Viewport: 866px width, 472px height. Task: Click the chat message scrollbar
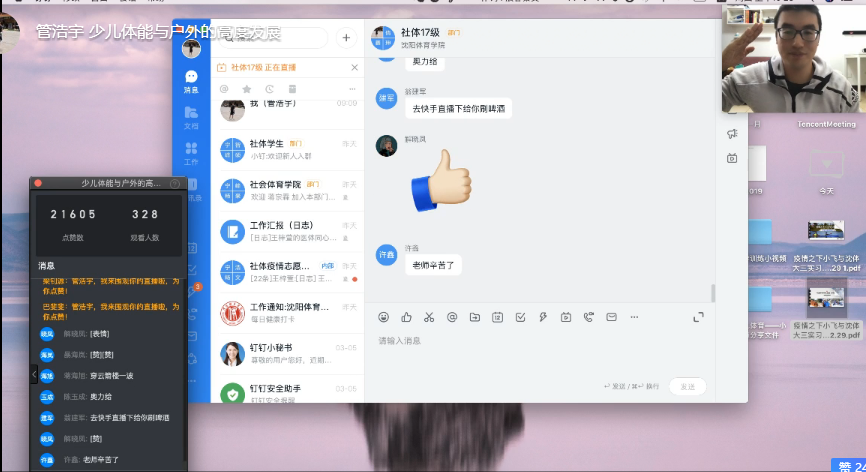coord(713,292)
